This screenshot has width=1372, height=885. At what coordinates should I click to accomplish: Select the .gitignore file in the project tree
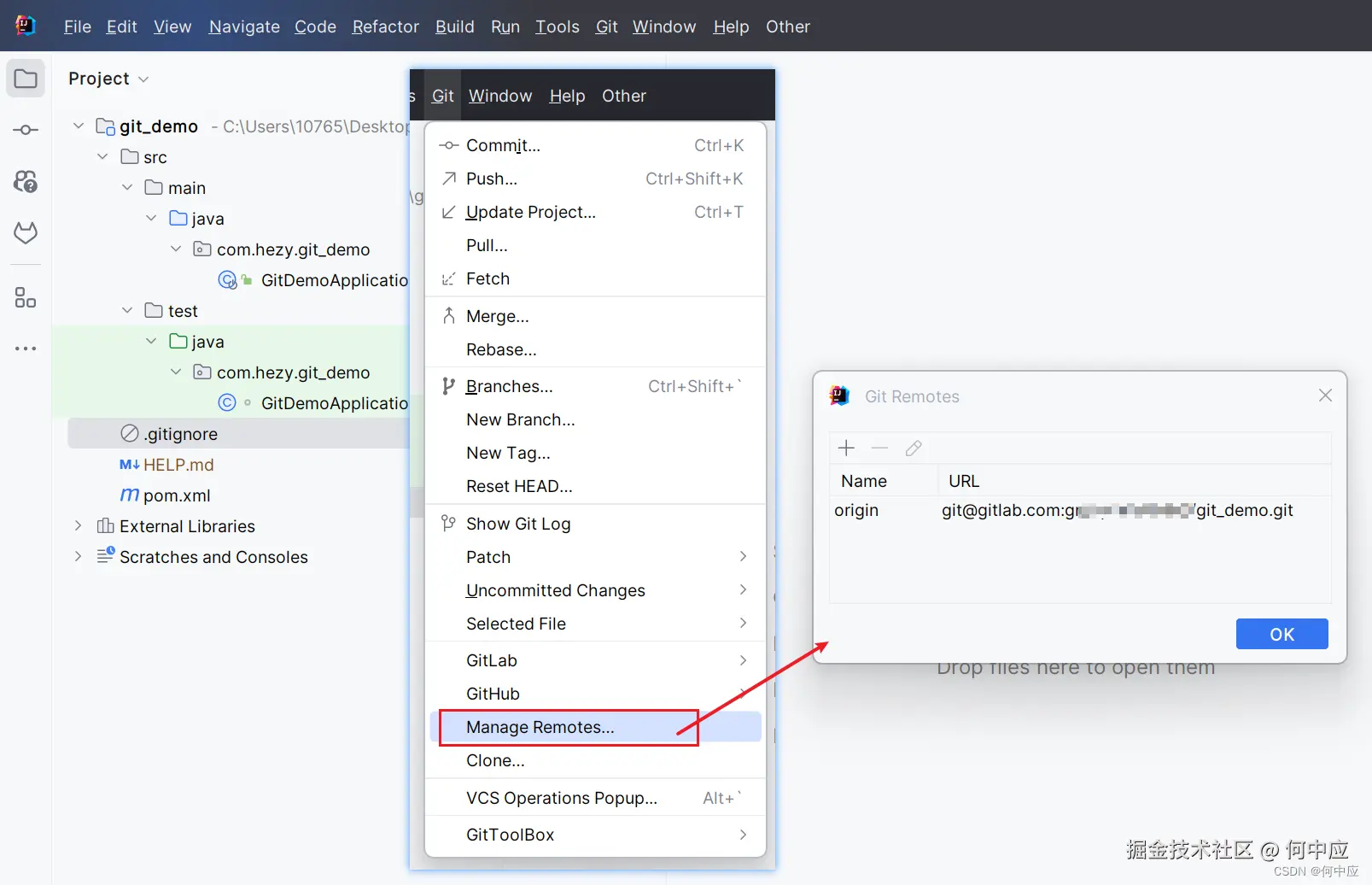click(x=238, y=434)
